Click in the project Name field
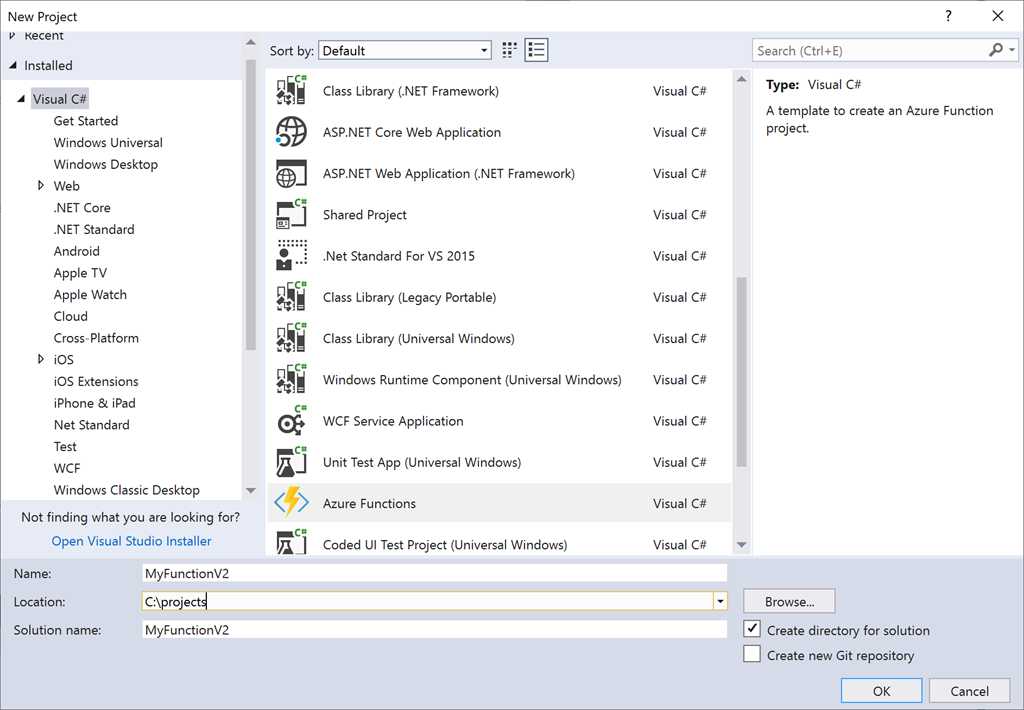The width and height of the screenshot is (1024, 710). [x=434, y=573]
